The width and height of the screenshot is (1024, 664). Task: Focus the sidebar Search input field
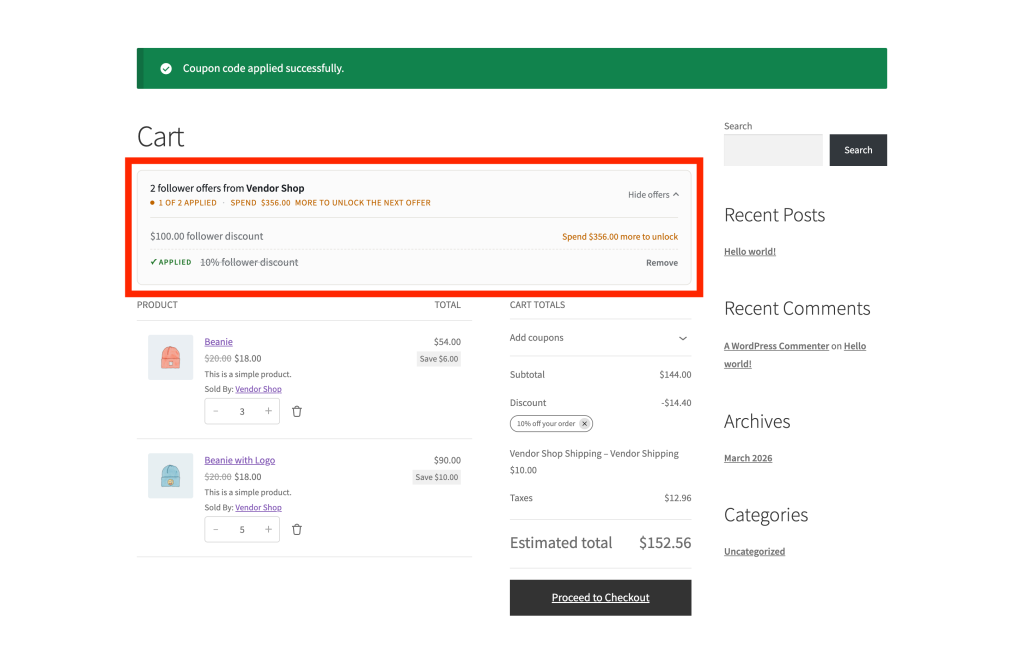773,150
